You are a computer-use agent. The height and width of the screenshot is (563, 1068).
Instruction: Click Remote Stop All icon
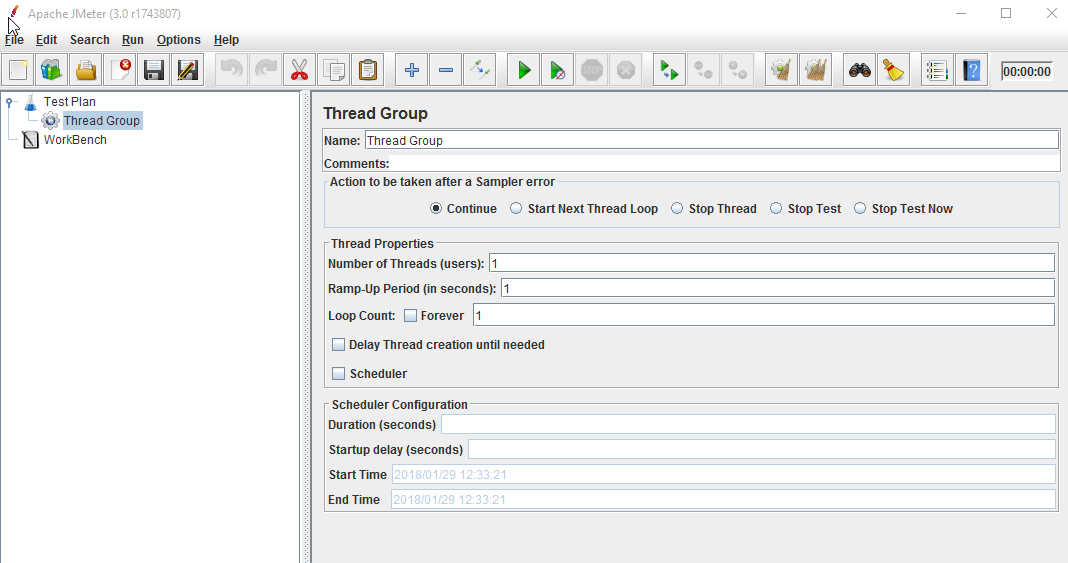coord(704,70)
